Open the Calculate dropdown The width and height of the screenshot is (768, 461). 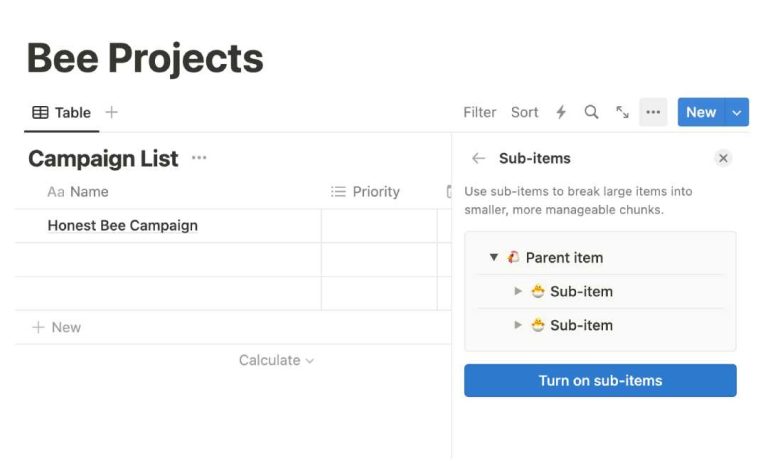(276, 360)
